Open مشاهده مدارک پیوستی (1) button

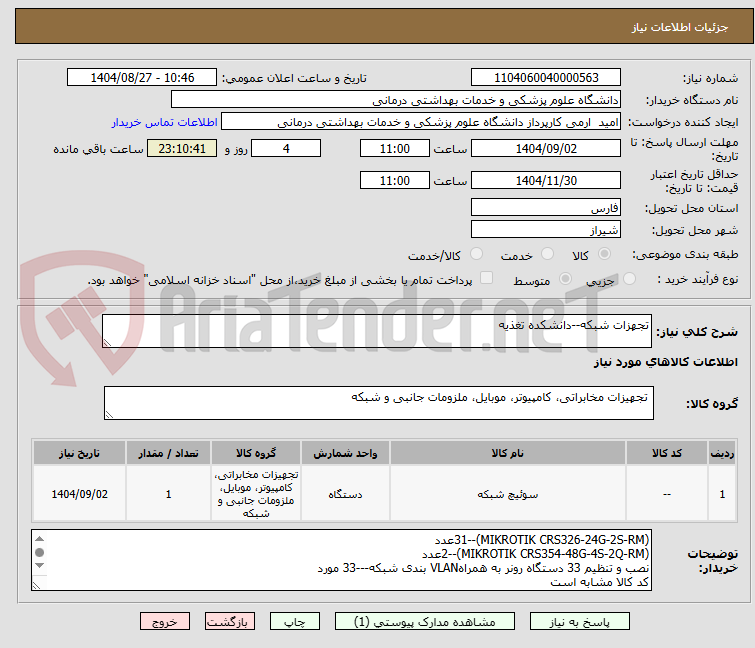click(x=425, y=621)
